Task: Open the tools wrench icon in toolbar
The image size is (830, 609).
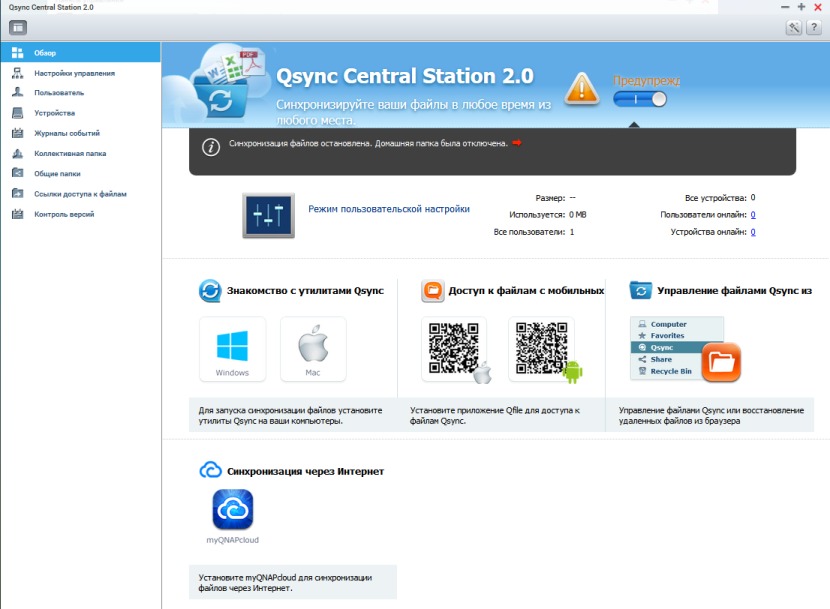Action: click(794, 28)
